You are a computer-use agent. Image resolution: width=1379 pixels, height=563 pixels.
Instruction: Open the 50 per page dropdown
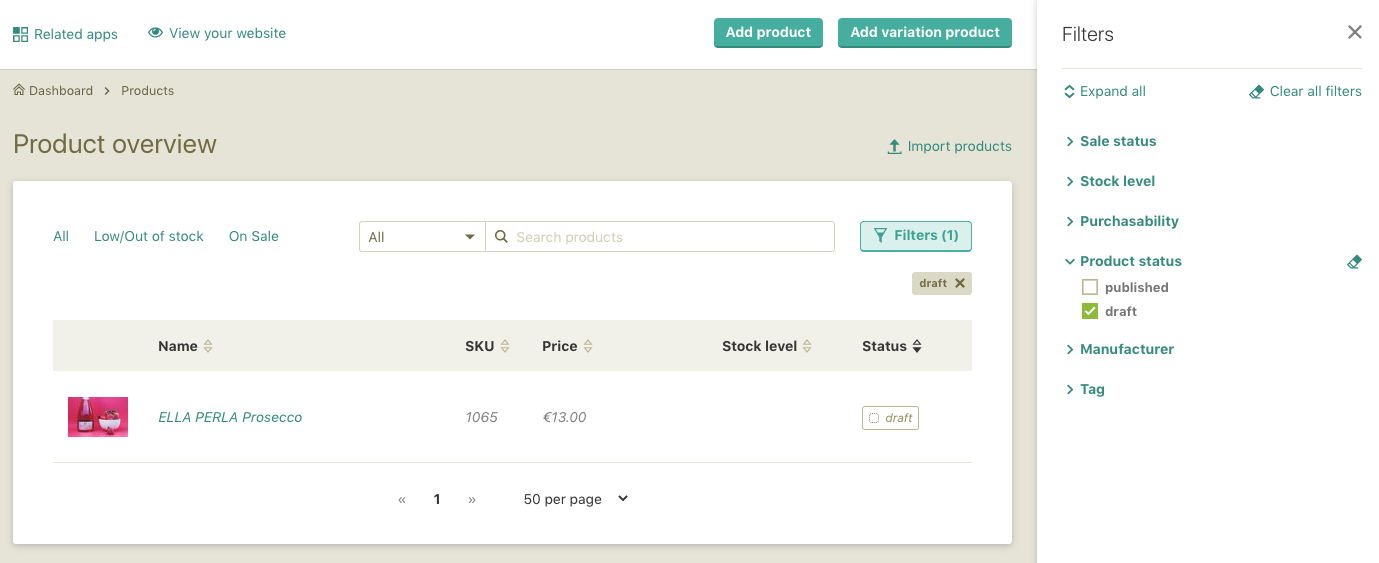pos(576,499)
